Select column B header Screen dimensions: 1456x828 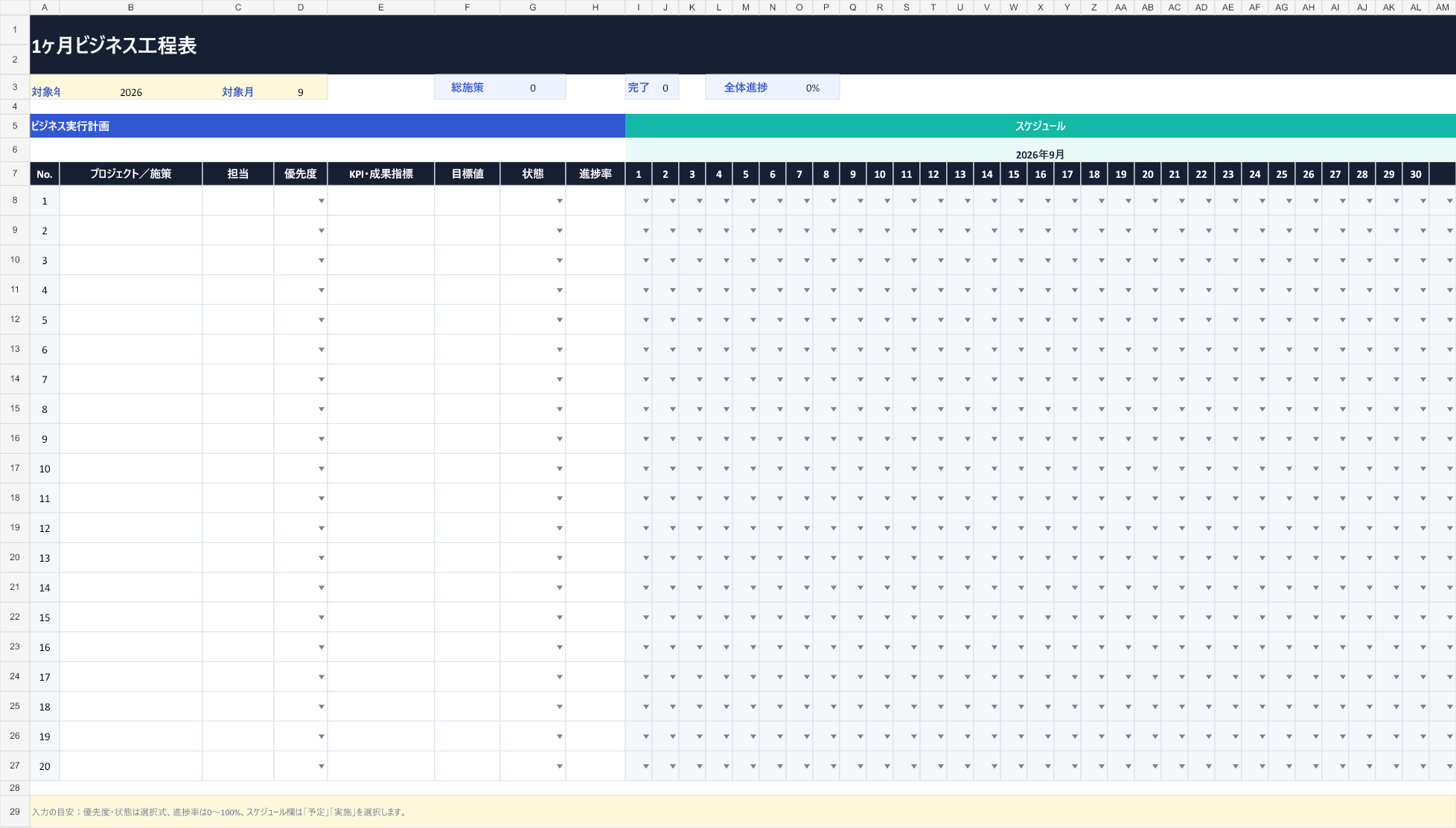[131, 7]
